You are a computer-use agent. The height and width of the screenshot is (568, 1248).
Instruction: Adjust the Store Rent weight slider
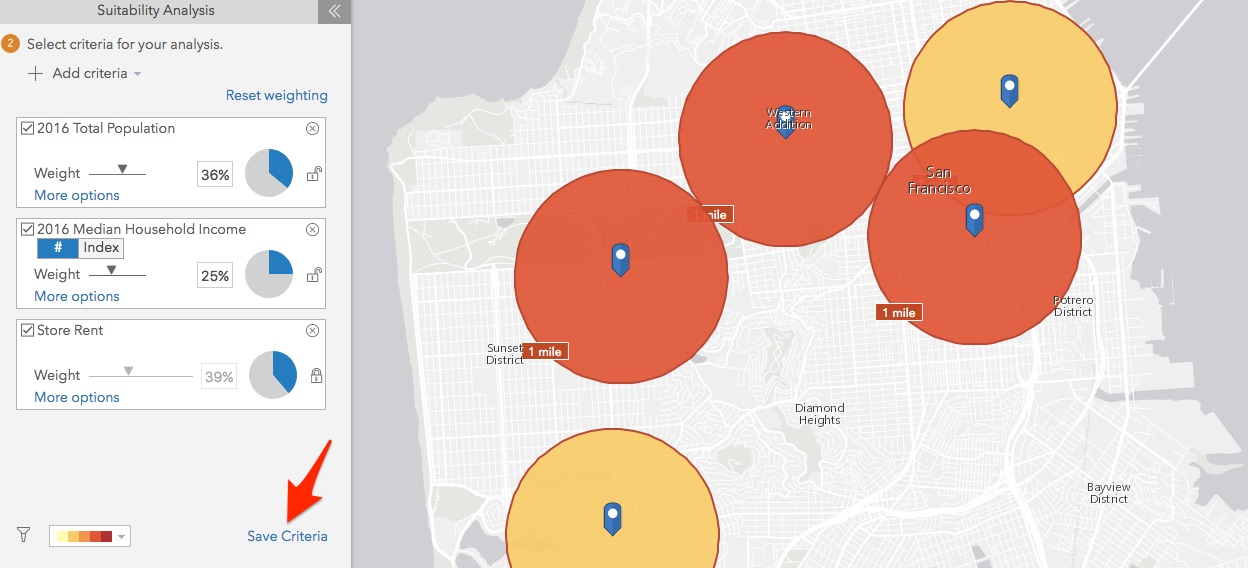pyautogui.click(x=128, y=371)
